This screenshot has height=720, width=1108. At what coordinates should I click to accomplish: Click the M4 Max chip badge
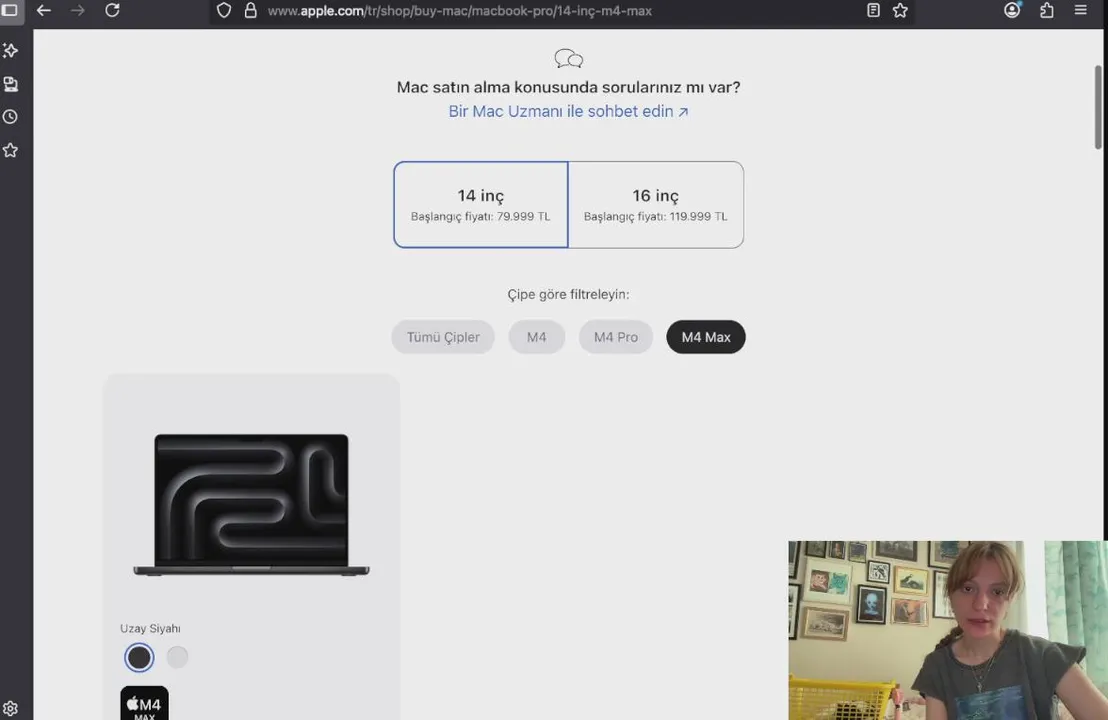pyautogui.click(x=144, y=703)
